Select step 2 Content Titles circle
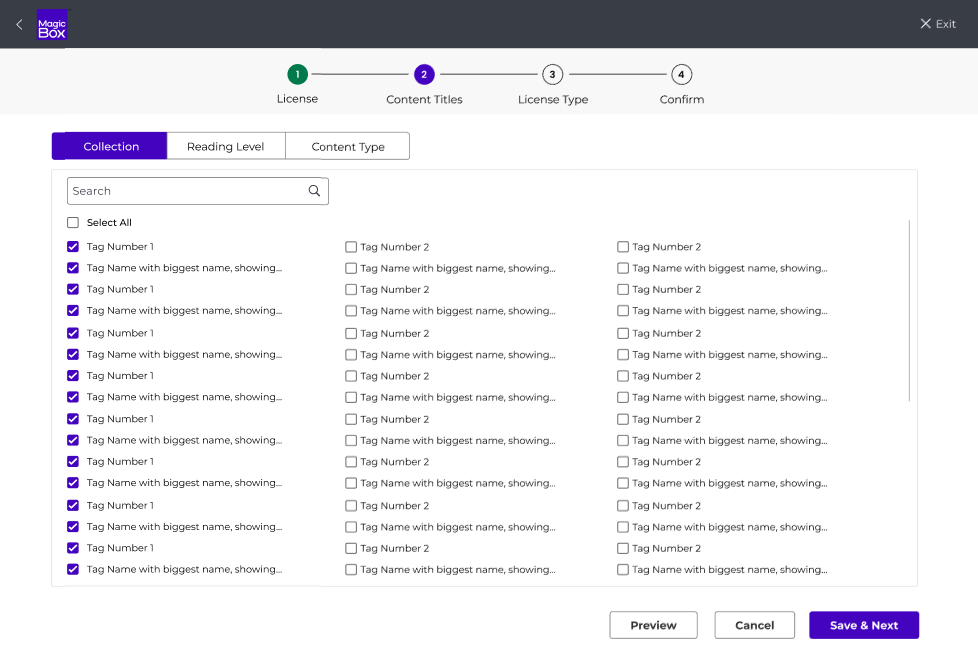Image resolution: width=978 pixels, height=651 pixels. coord(424,74)
